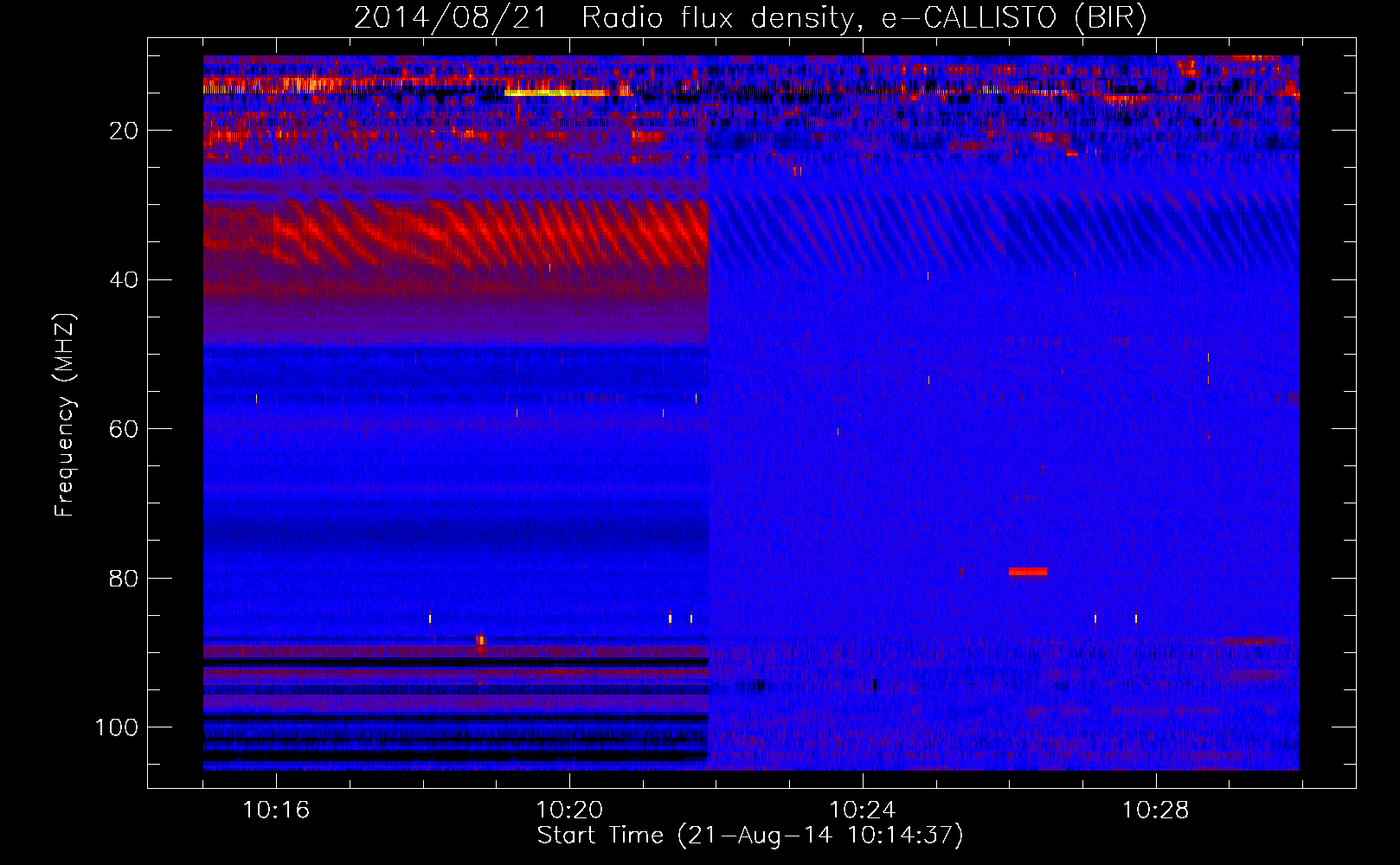
Task: Click the 10:16 time tick label
Action: 276,811
